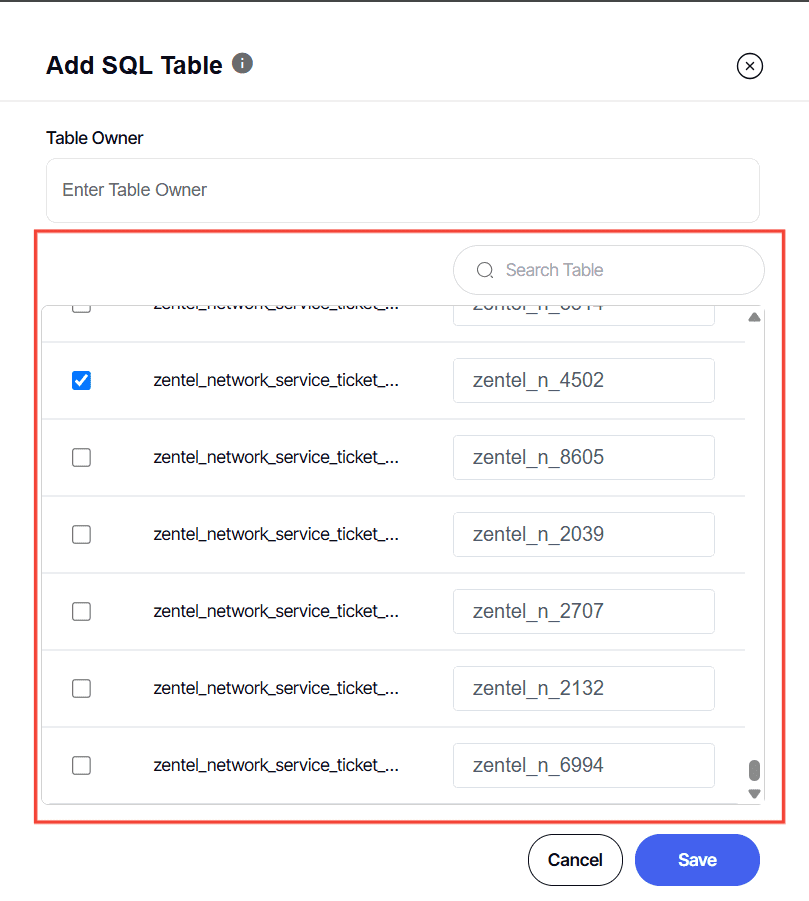Select the checkbox next to zentel_n_2039
809x901 pixels.
pyautogui.click(x=81, y=534)
